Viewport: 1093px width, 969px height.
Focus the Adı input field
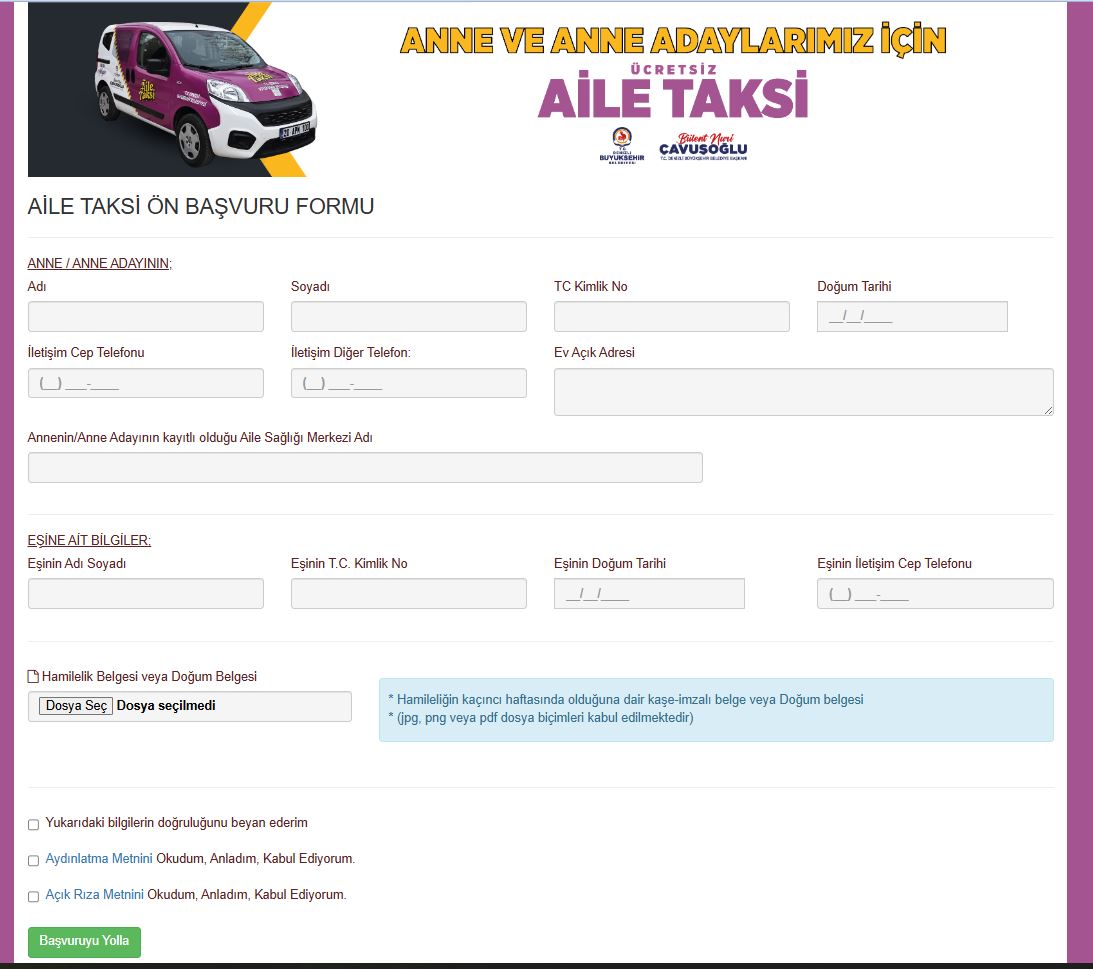146,317
